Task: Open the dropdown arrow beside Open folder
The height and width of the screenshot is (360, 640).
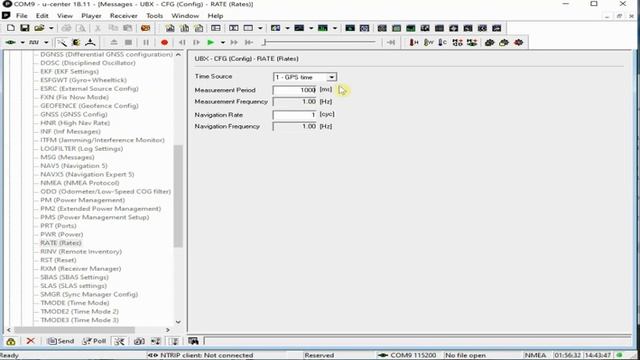Action: point(51,28)
